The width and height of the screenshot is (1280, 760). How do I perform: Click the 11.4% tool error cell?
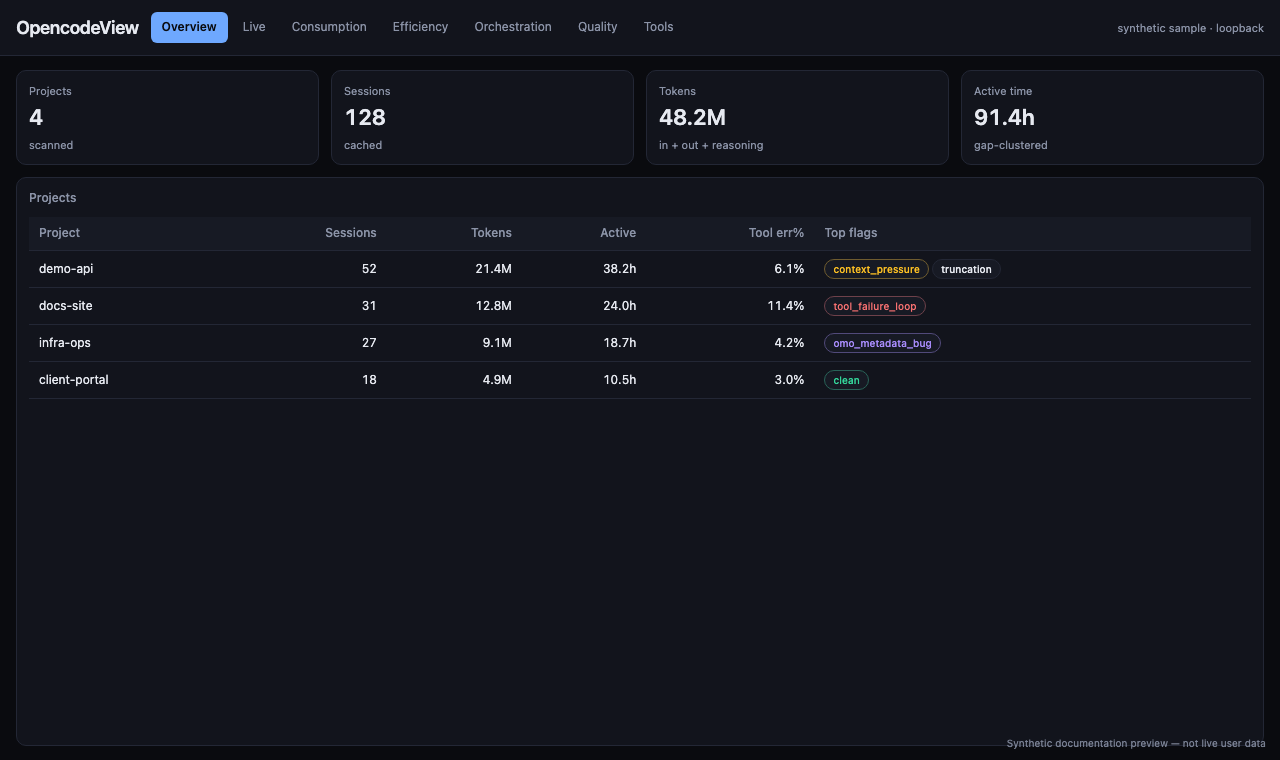point(786,306)
